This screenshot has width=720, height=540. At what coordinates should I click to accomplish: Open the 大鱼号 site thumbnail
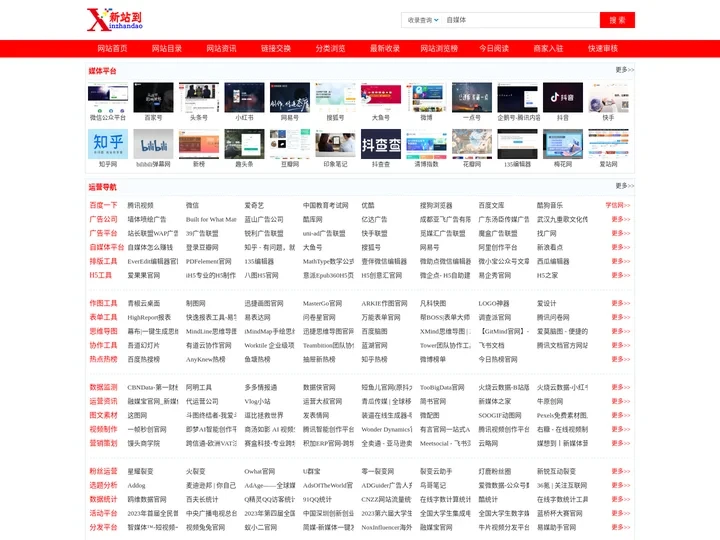click(x=381, y=98)
